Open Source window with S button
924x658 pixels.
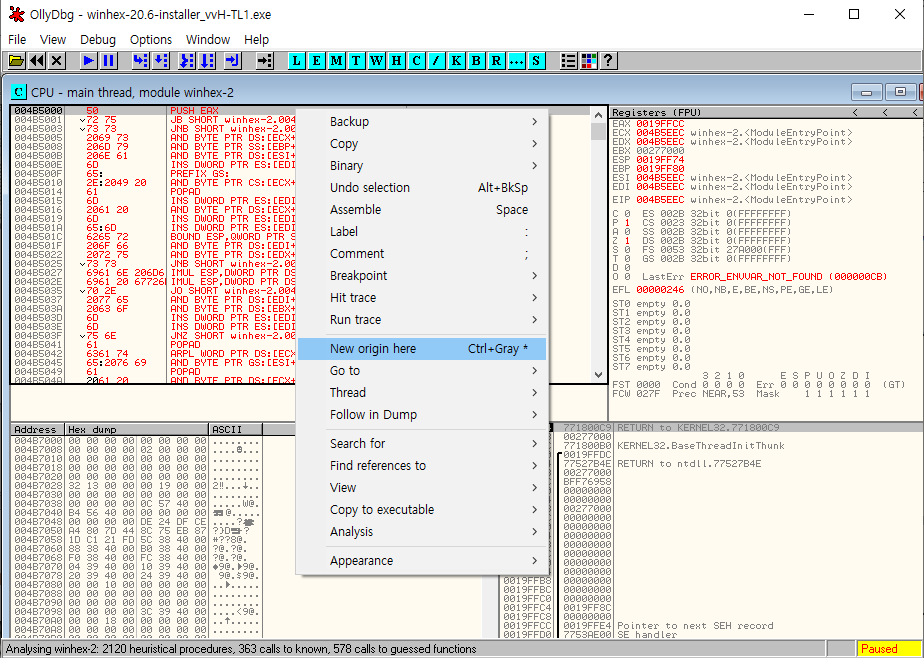click(x=536, y=60)
